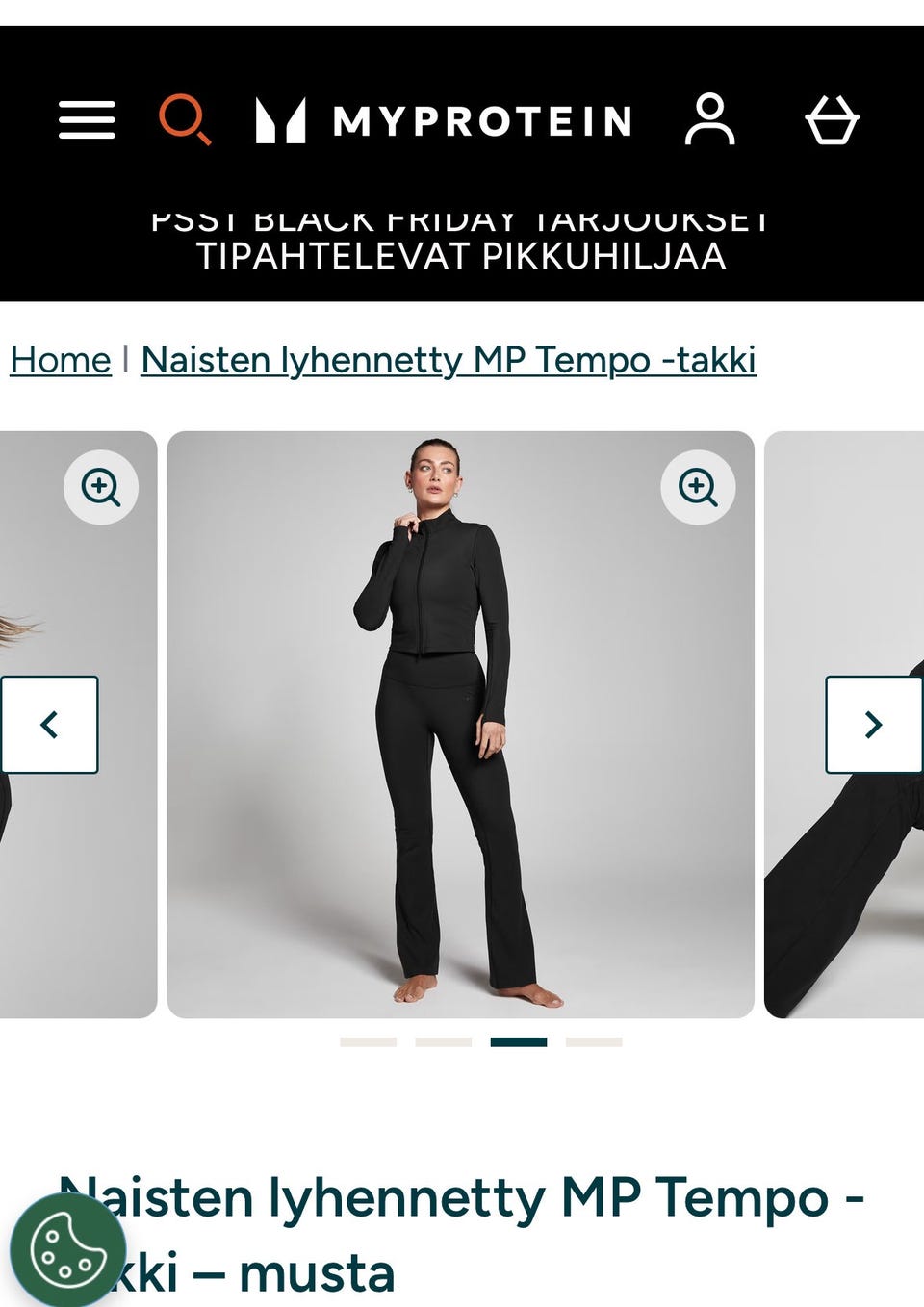This screenshot has width=924, height=1307.
Task: Click the Myprotein logo
Action: point(444,121)
